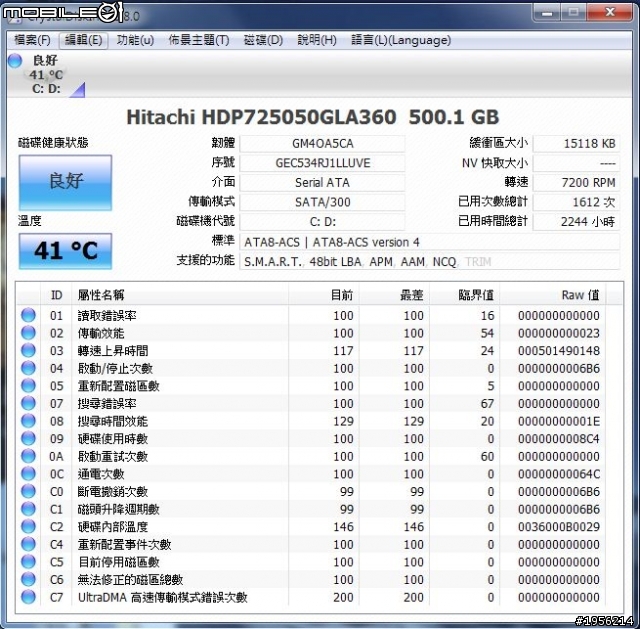Click the NV cache size field
This screenshot has width=640, height=629.
coord(576,163)
